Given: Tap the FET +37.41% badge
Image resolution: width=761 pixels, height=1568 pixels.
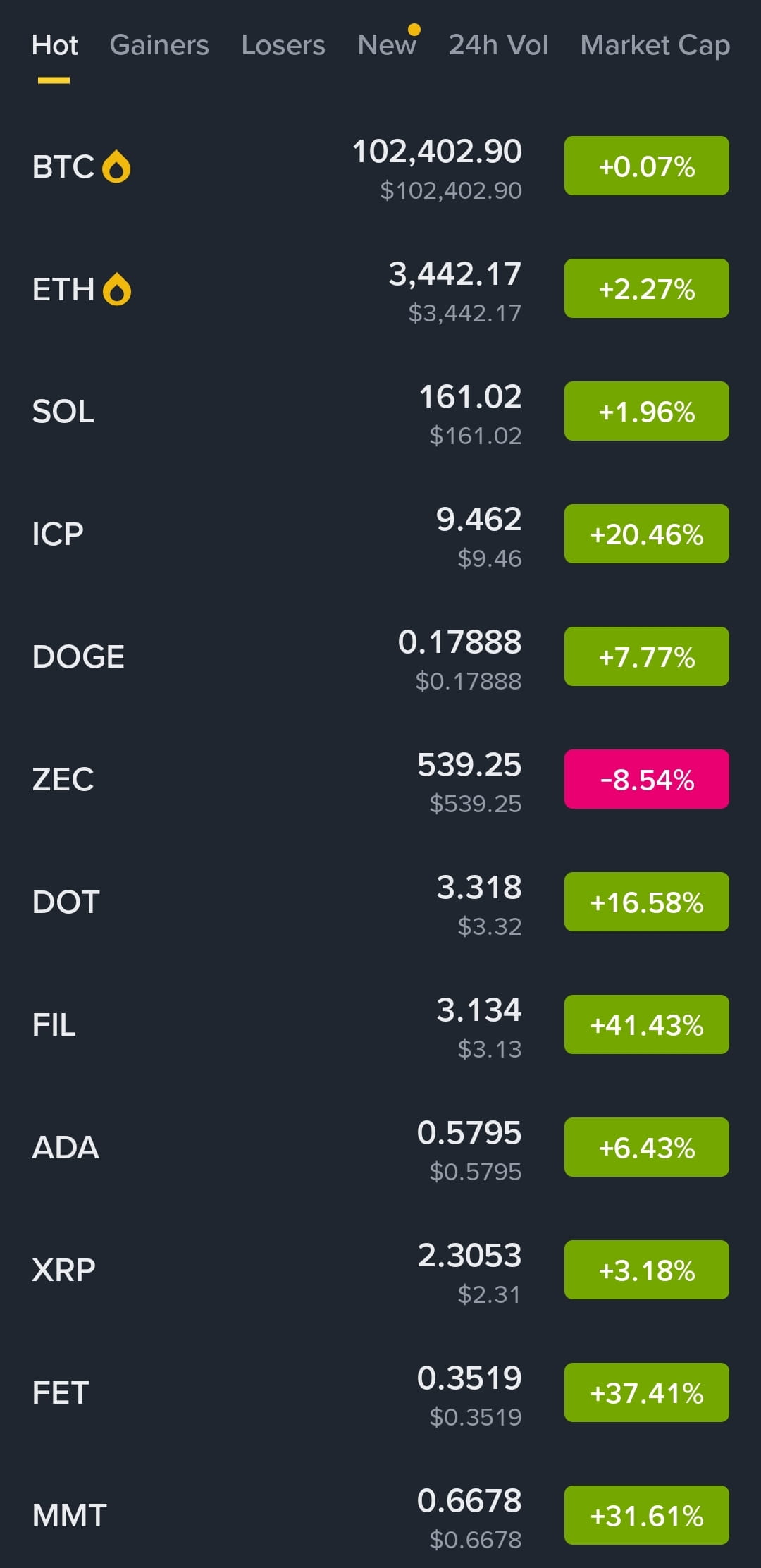Looking at the screenshot, I should pyautogui.click(x=647, y=1392).
